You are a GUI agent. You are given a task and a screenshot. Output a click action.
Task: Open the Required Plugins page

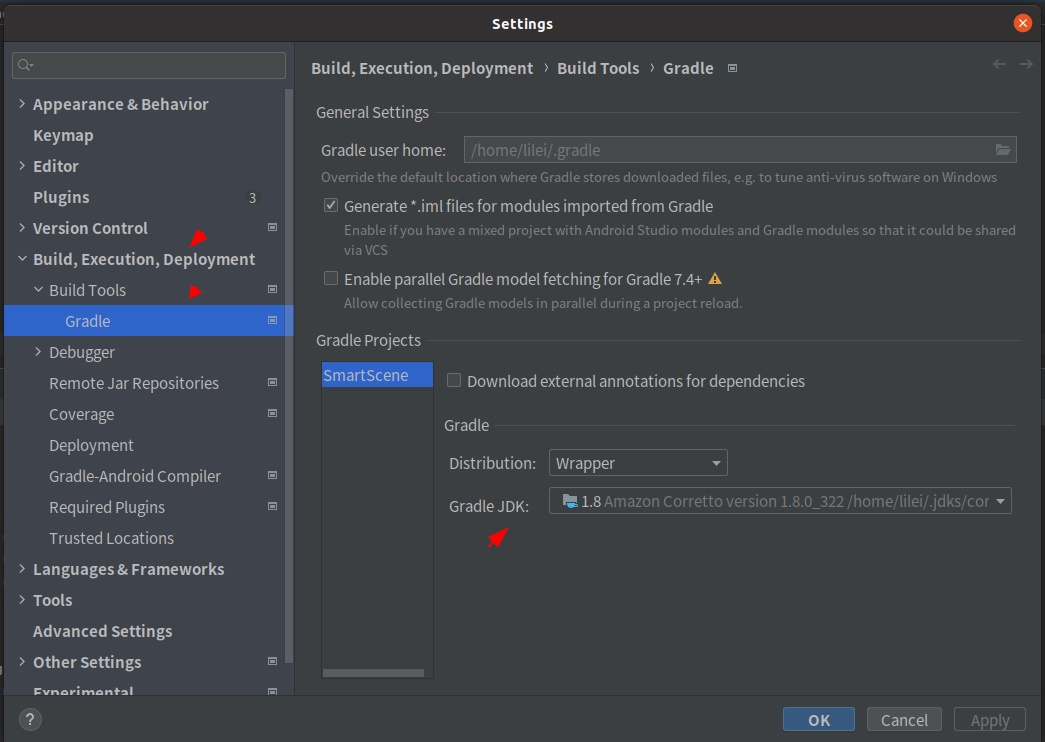107,507
